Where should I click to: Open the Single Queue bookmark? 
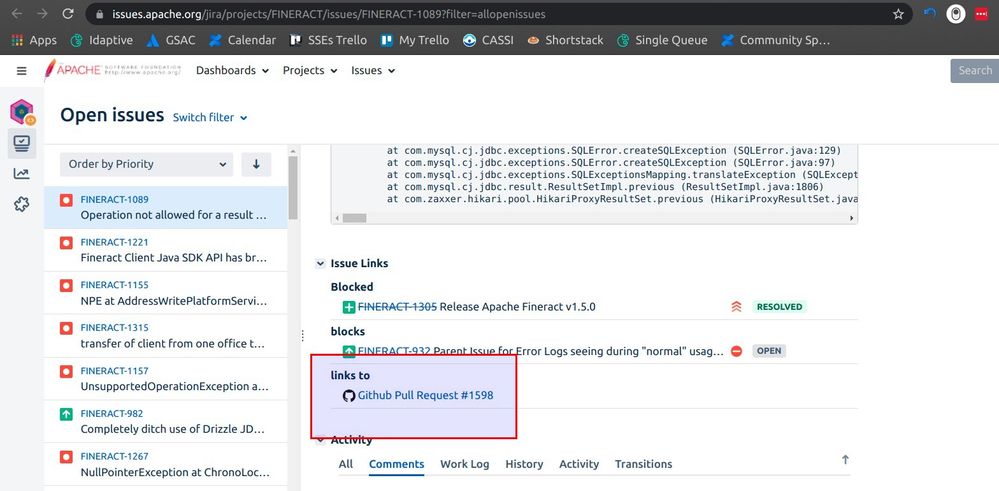(x=662, y=40)
